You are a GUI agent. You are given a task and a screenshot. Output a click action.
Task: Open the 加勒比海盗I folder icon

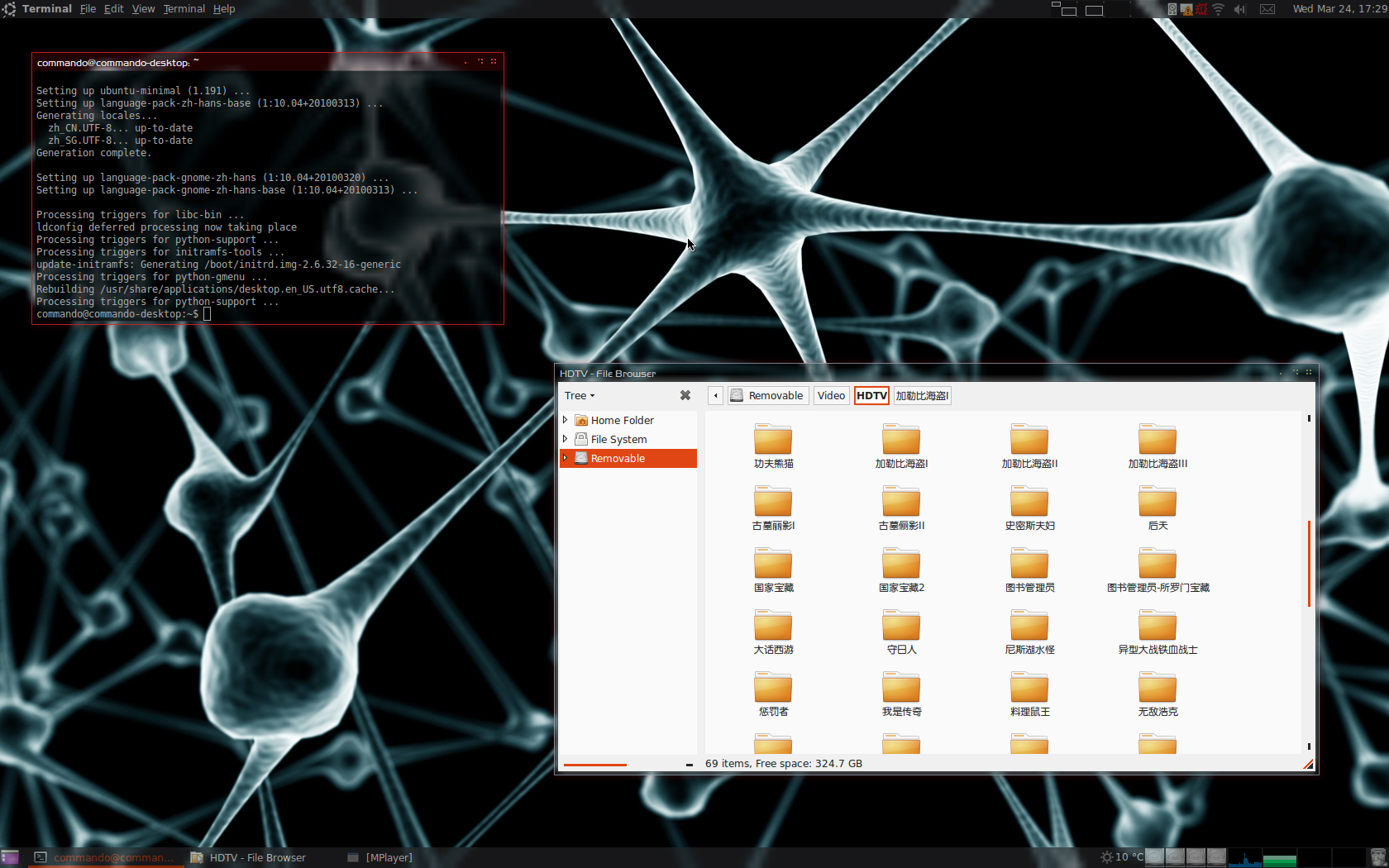click(901, 439)
